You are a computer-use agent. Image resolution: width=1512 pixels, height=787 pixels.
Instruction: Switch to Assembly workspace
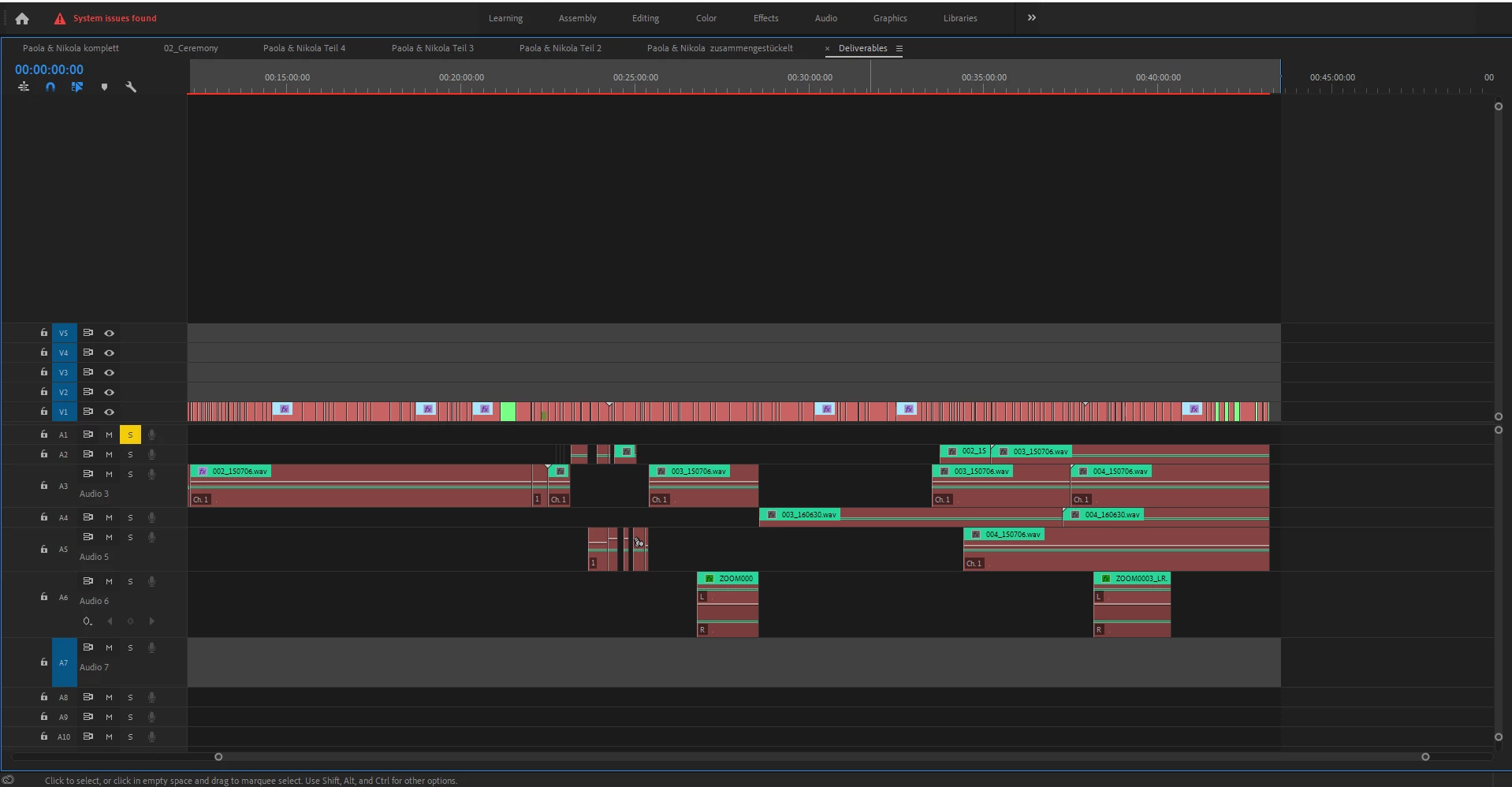pos(577,18)
